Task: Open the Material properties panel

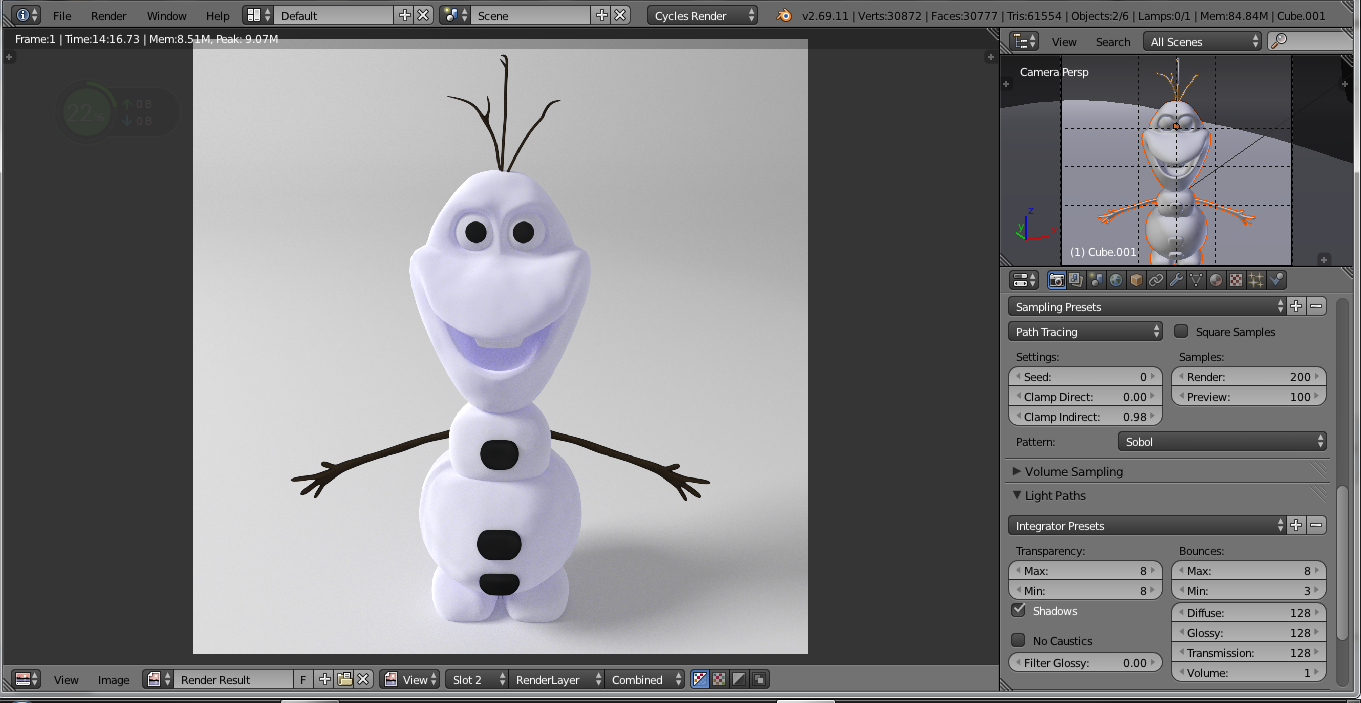Action: [1216, 280]
